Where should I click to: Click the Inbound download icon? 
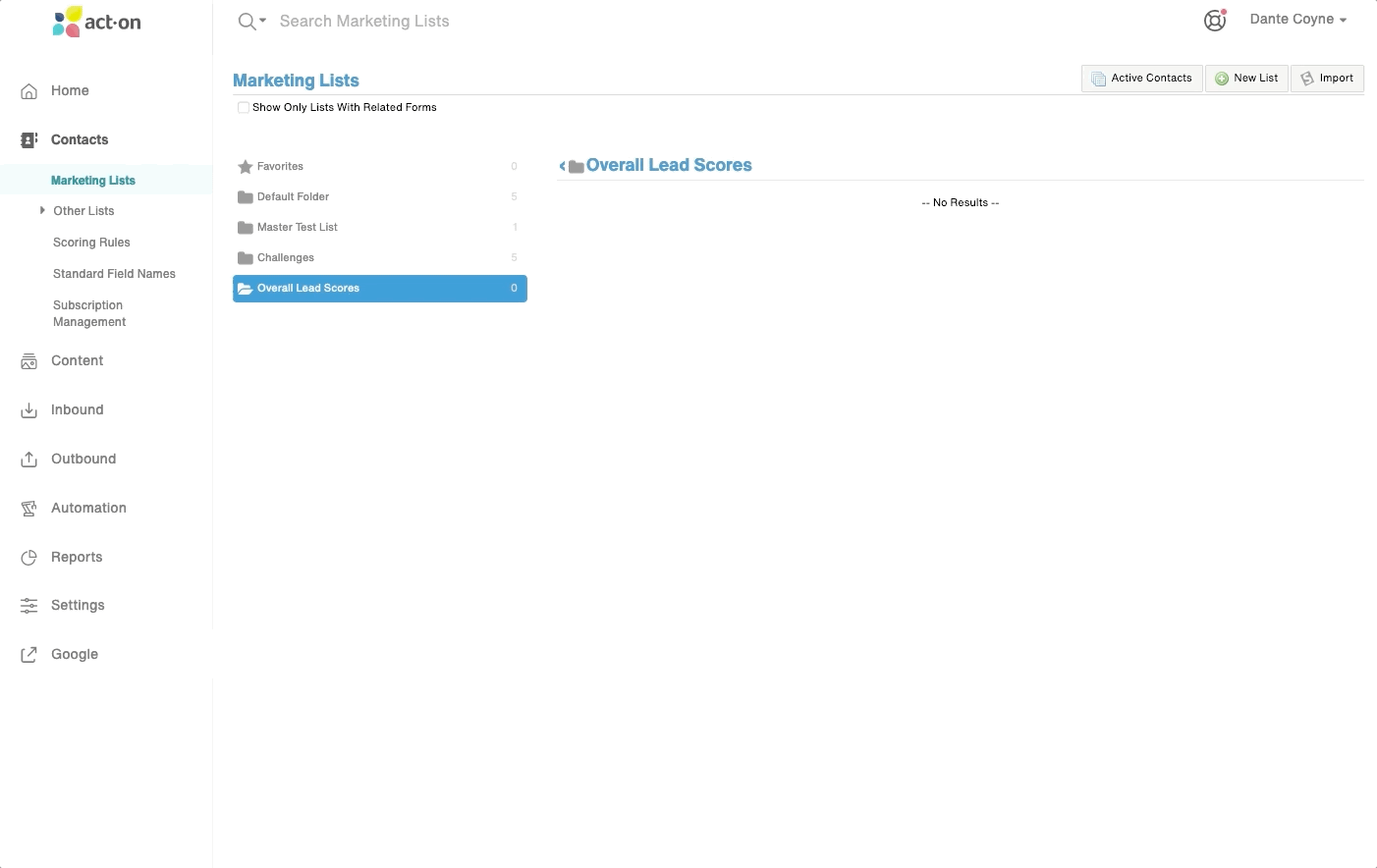pos(29,410)
